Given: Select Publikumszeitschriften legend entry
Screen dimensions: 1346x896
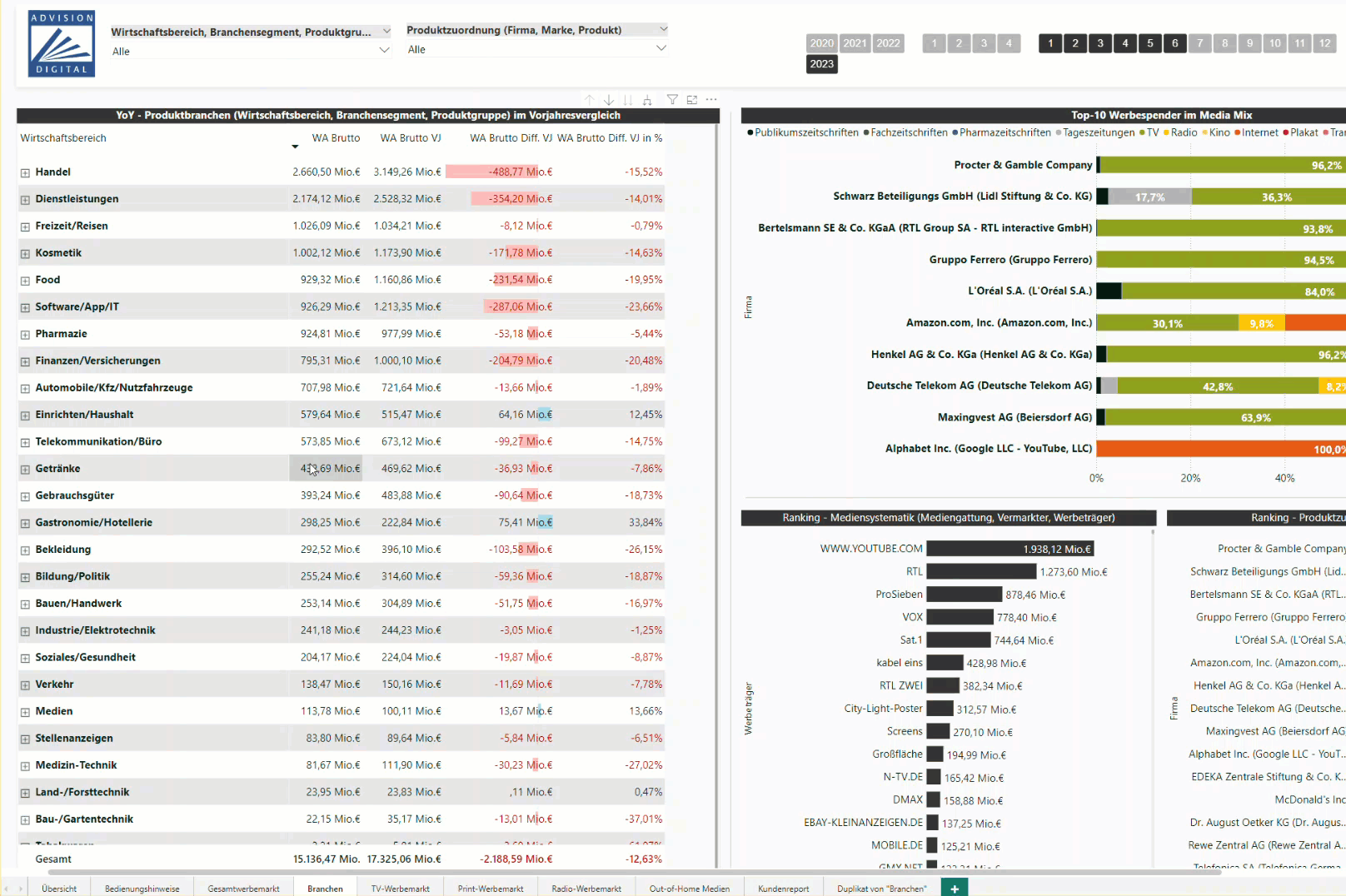Looking at the screenshot, I should [x=803, y=132].
